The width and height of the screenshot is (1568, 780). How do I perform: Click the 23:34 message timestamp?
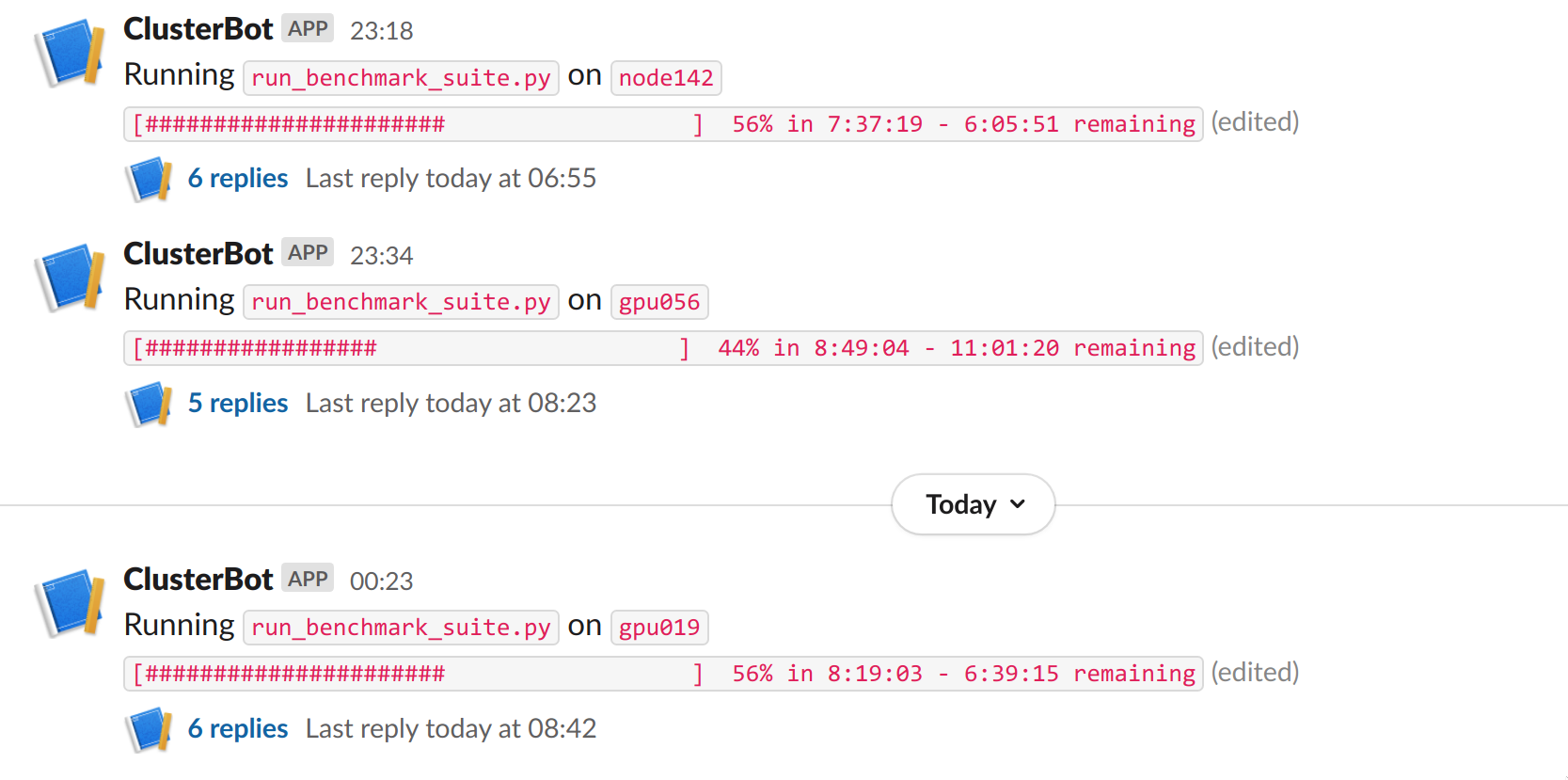coord(381,254)
